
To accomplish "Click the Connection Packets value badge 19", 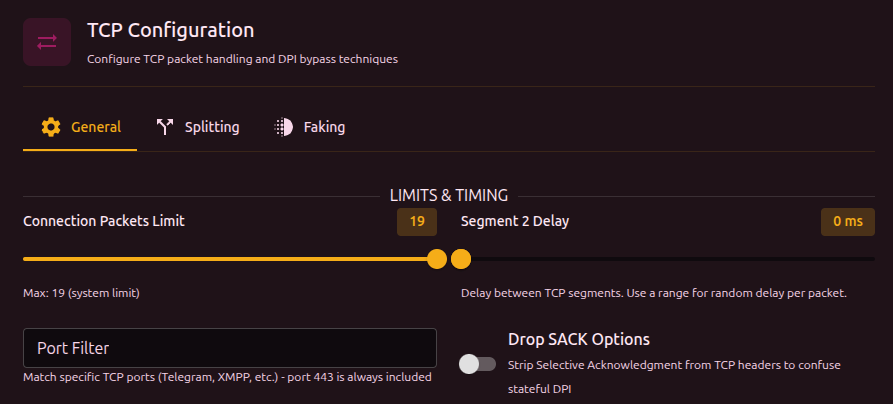I will tap(417, 221).
